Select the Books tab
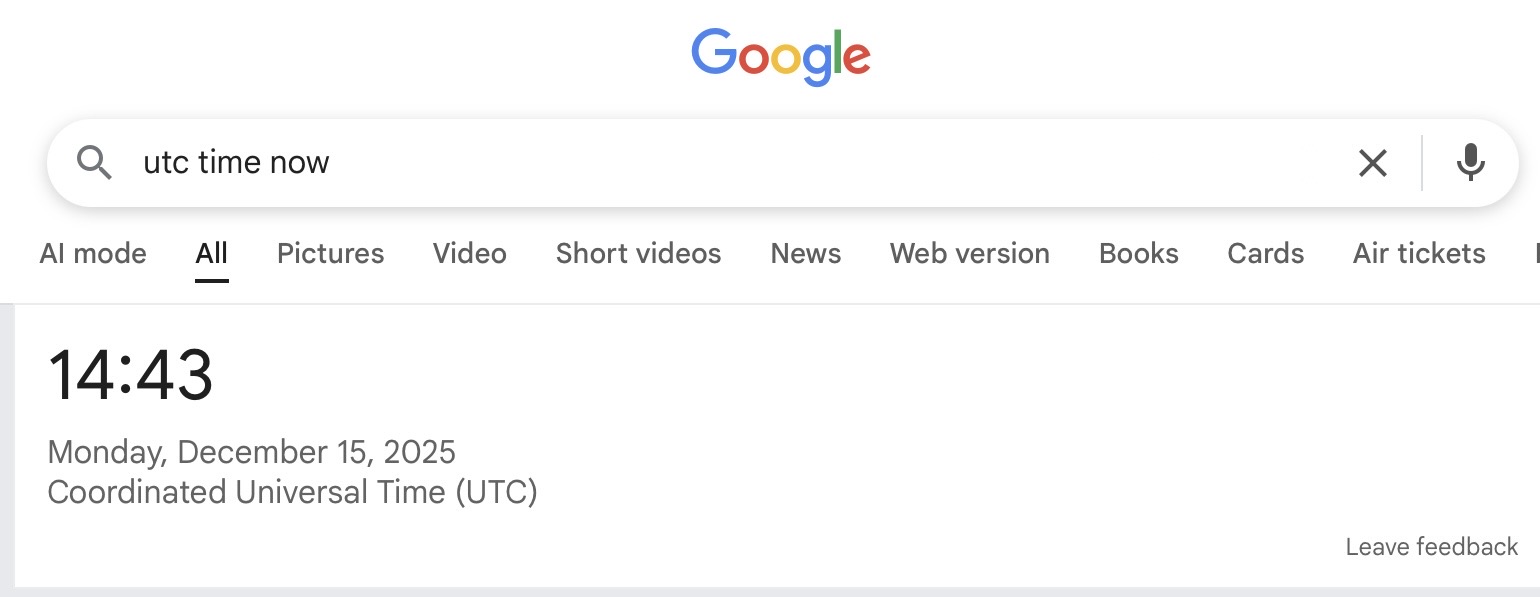 click(x=1138, y=254)
